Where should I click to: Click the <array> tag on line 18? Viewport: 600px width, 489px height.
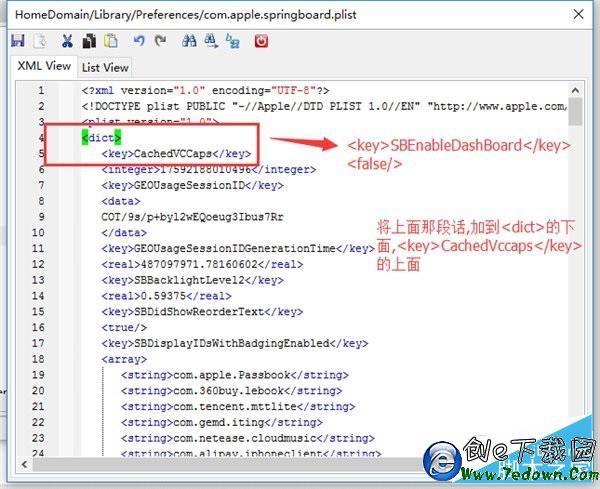pyautogui.click(x=124, y=359)
